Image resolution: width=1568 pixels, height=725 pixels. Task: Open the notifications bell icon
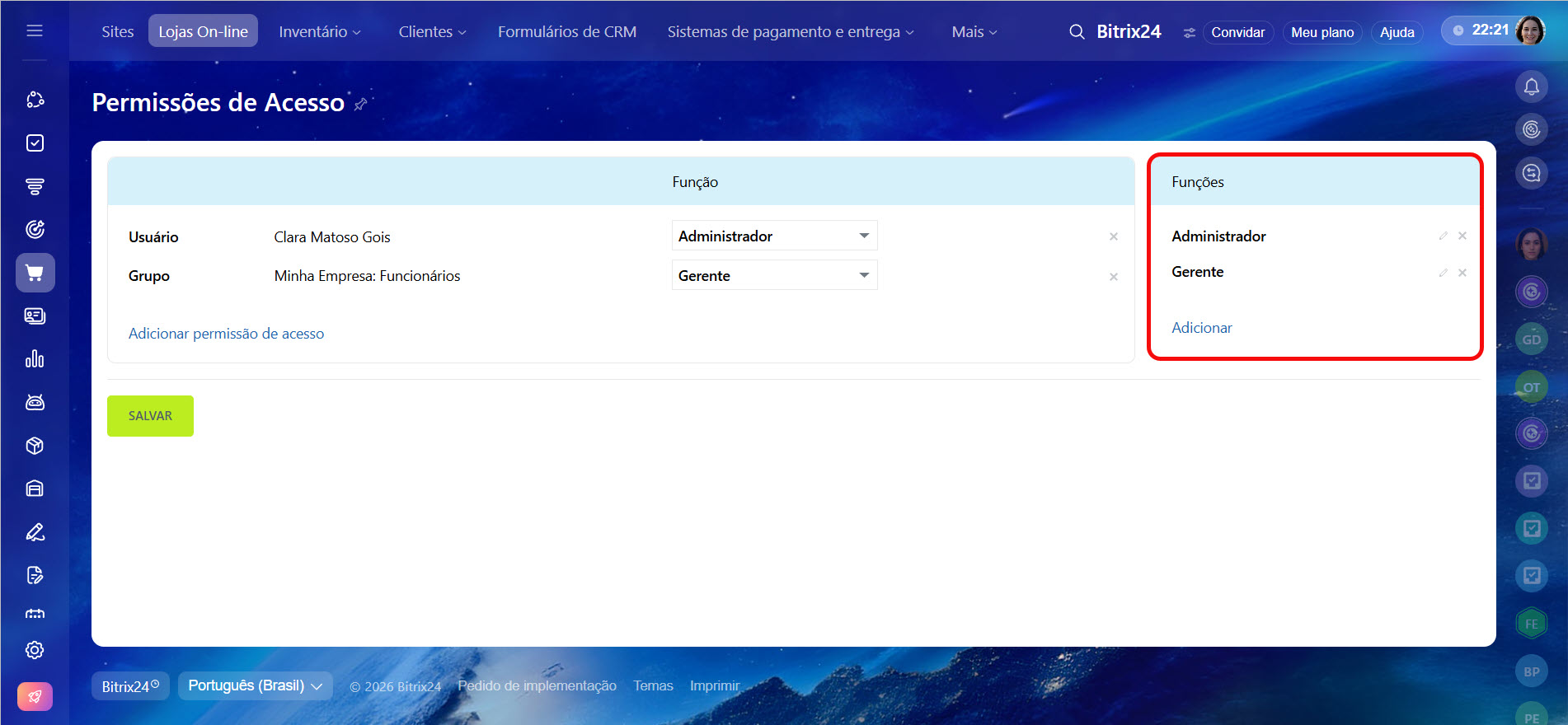[1531, 87]
